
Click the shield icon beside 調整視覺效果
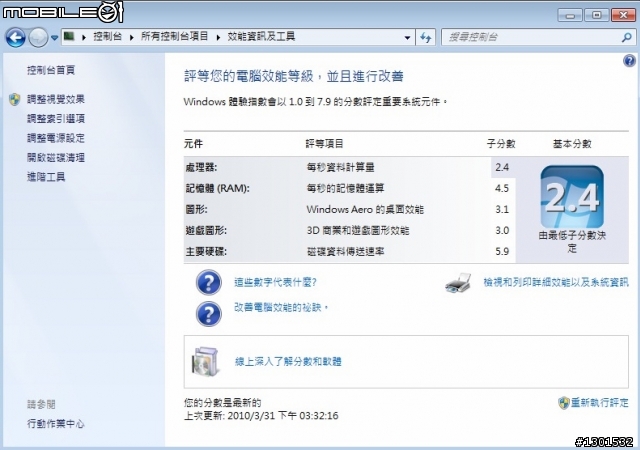15,99
